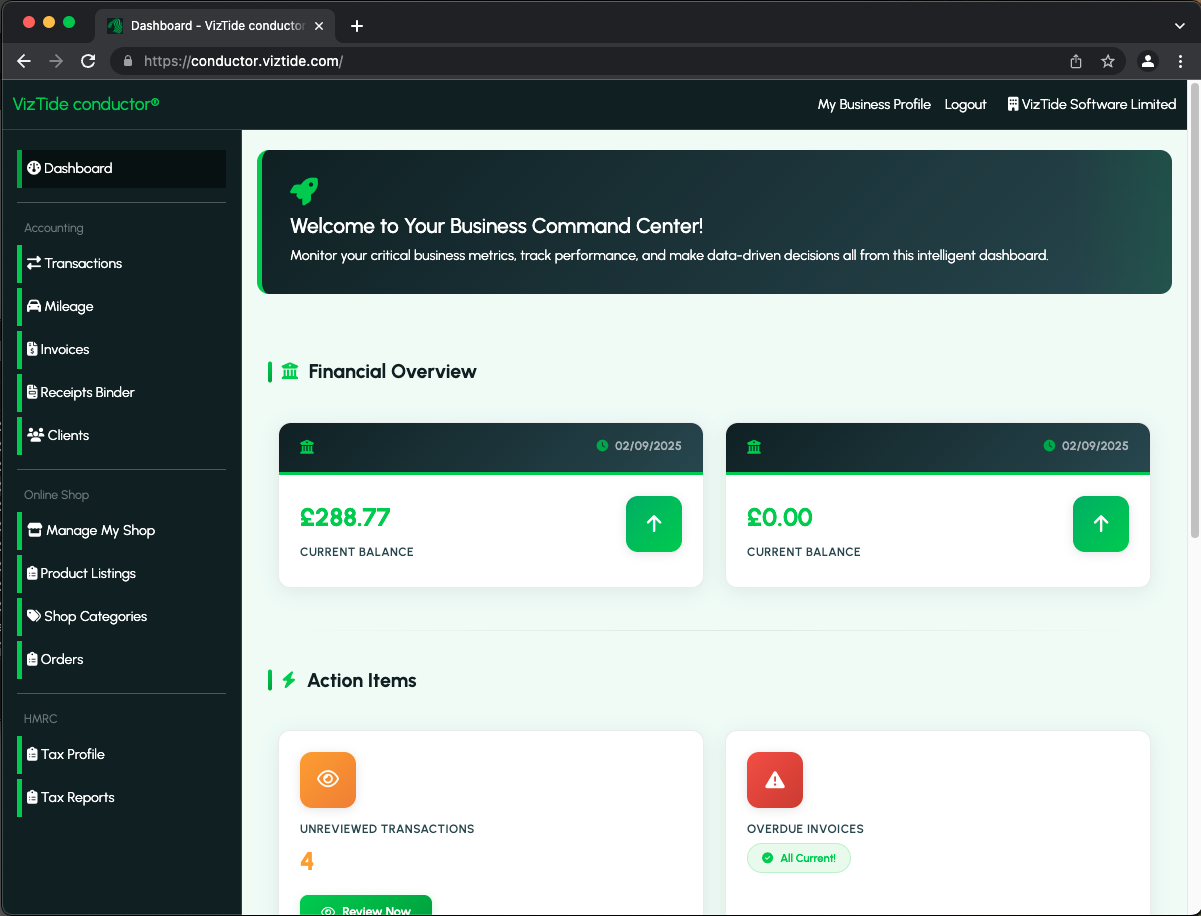Reload the page with the refresh button
Screen dimensions: 1201x916
pyautogui.click(x=88, y=61)
